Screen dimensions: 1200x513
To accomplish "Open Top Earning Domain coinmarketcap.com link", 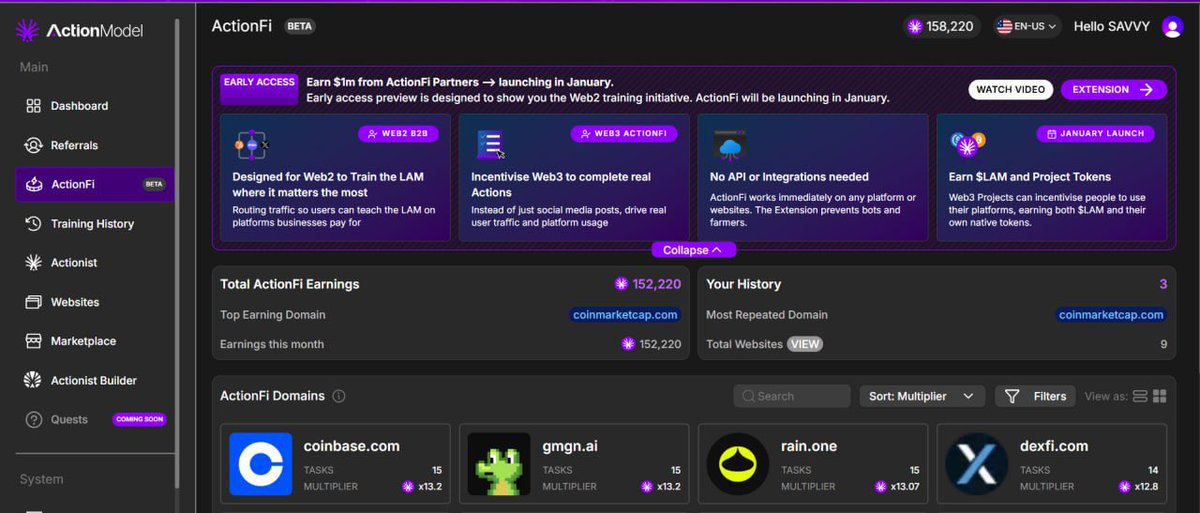I will click(x=625, y=315).
